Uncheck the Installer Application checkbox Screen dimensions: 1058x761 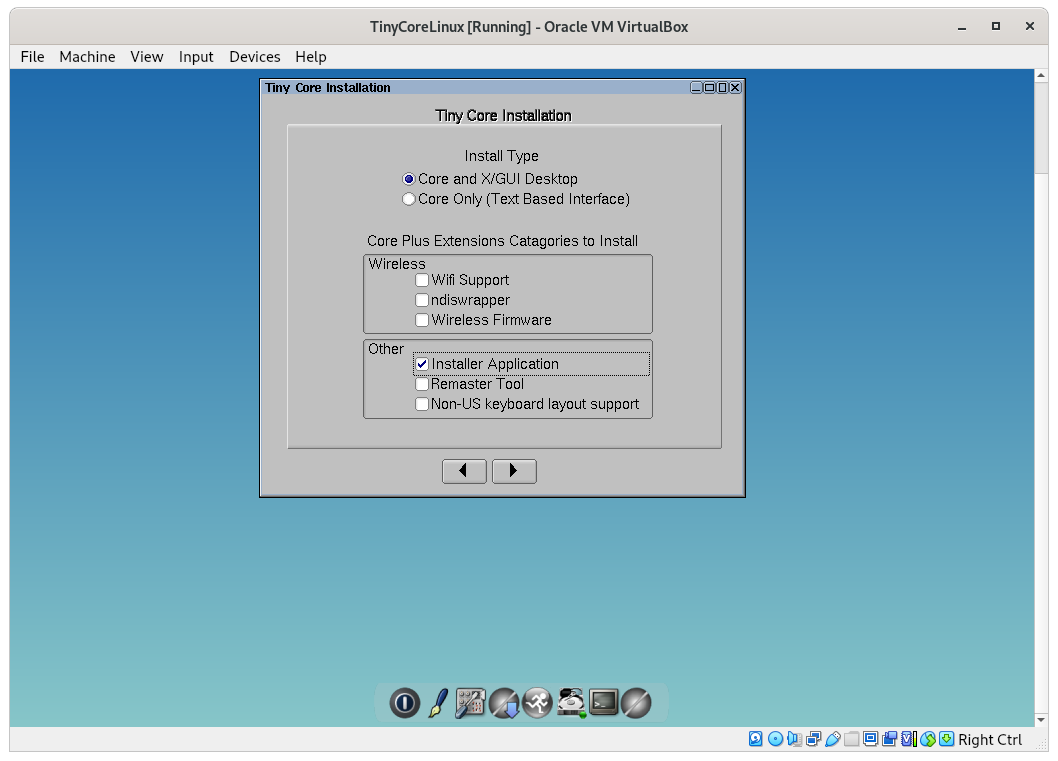click(x=487, y=364)
